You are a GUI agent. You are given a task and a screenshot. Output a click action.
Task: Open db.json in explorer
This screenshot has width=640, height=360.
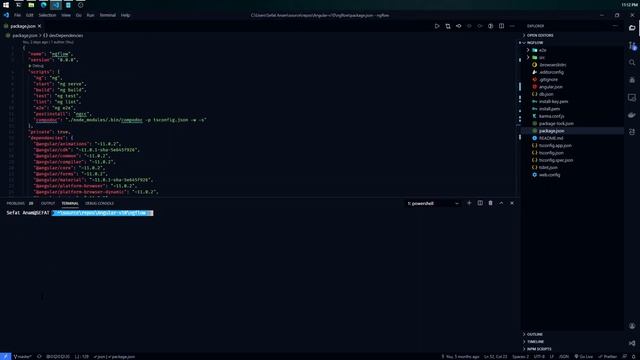point(546,94)
